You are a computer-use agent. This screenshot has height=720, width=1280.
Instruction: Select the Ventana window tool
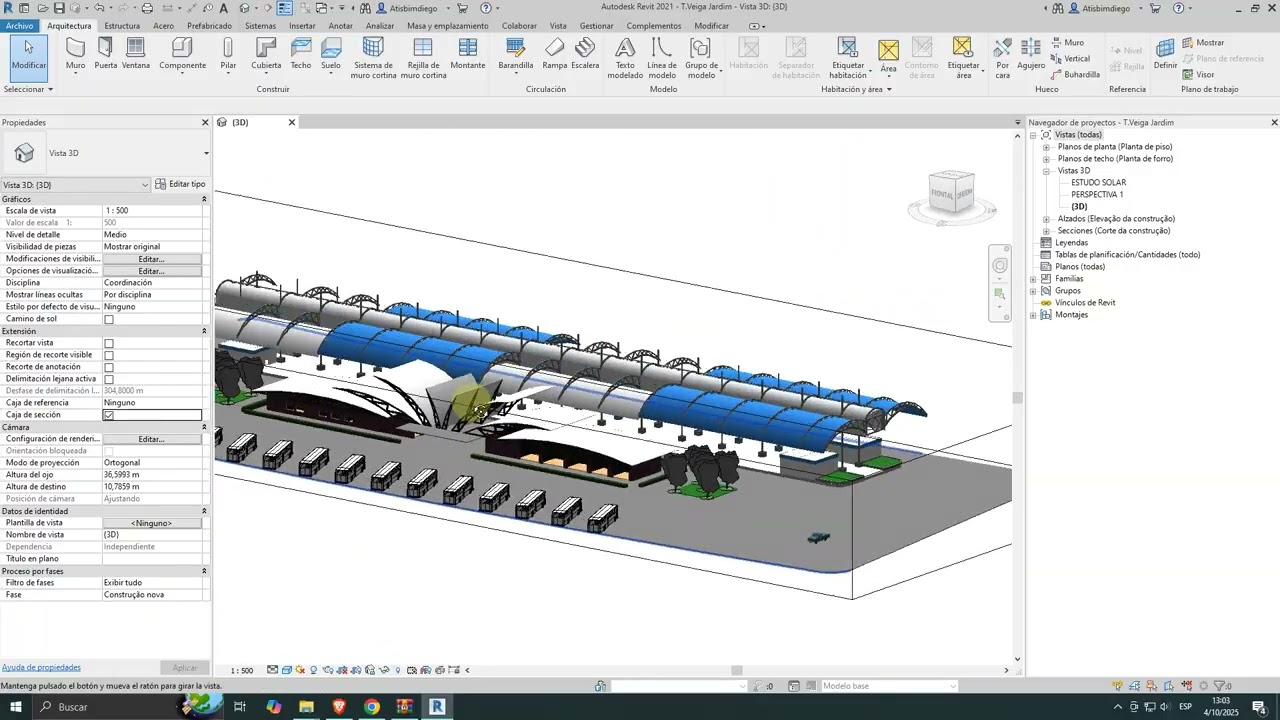136,54
